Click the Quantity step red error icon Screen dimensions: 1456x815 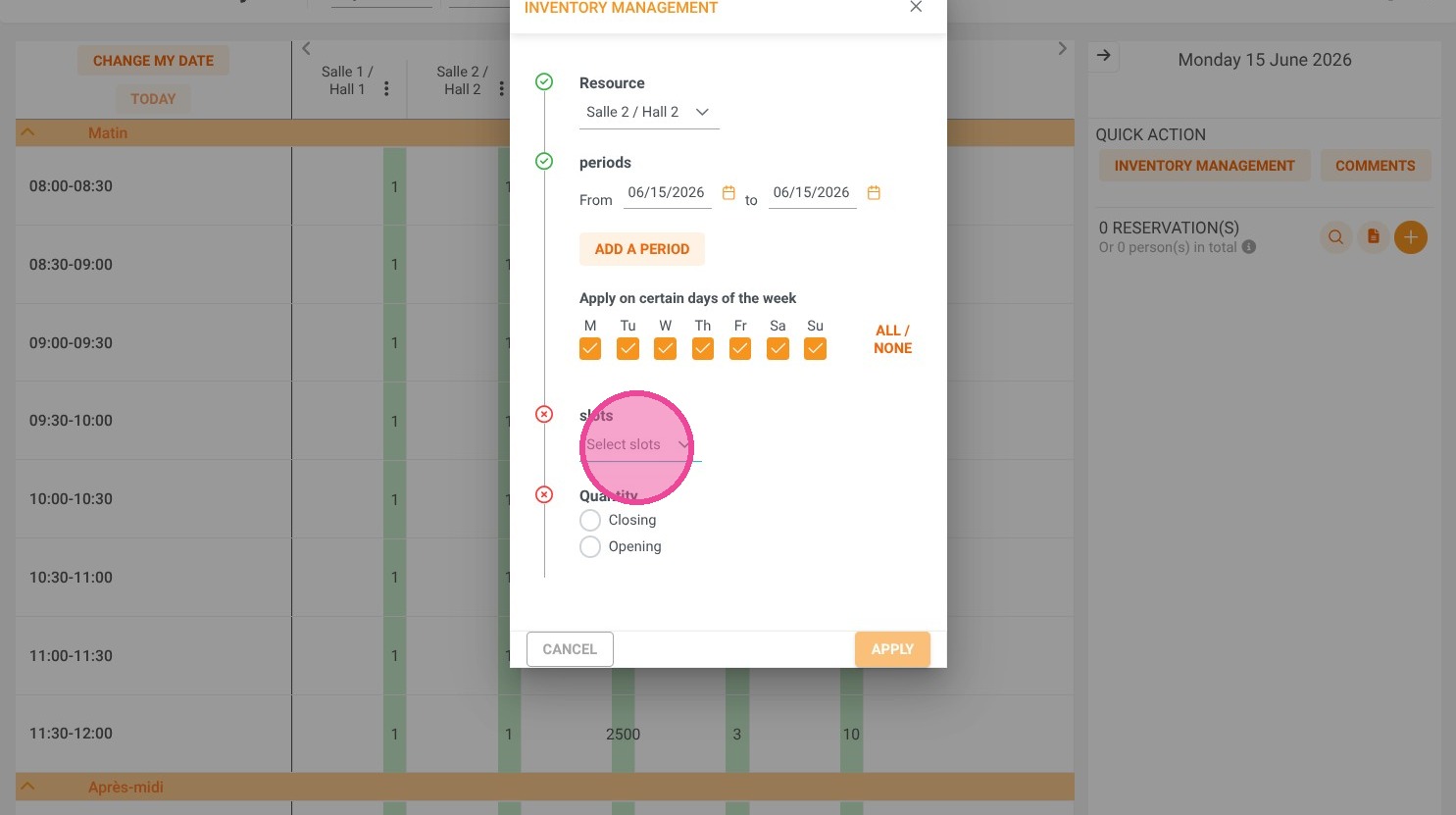point(544,494)
